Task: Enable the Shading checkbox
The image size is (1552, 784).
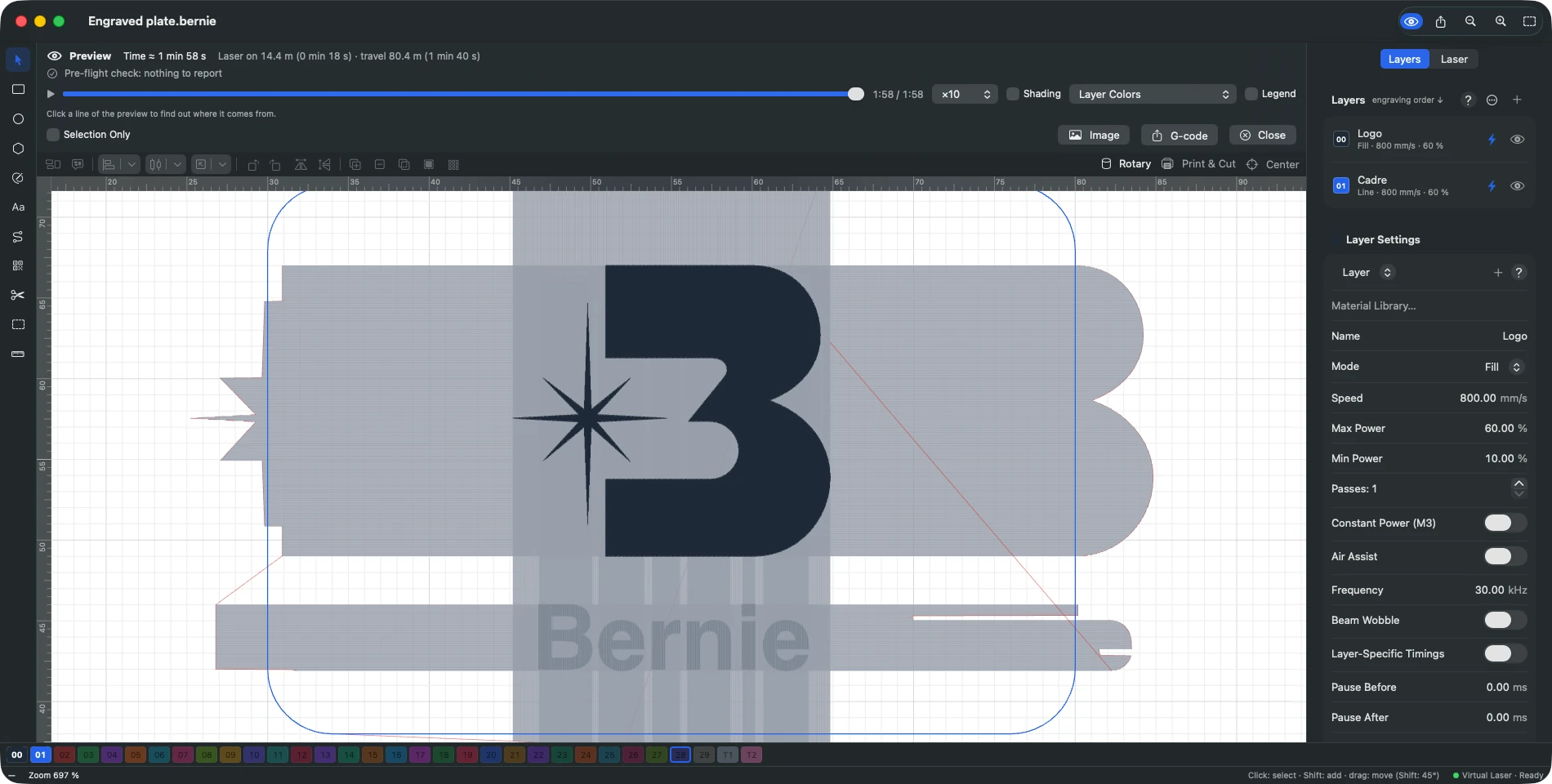Action: click(x=1013, y=94)
